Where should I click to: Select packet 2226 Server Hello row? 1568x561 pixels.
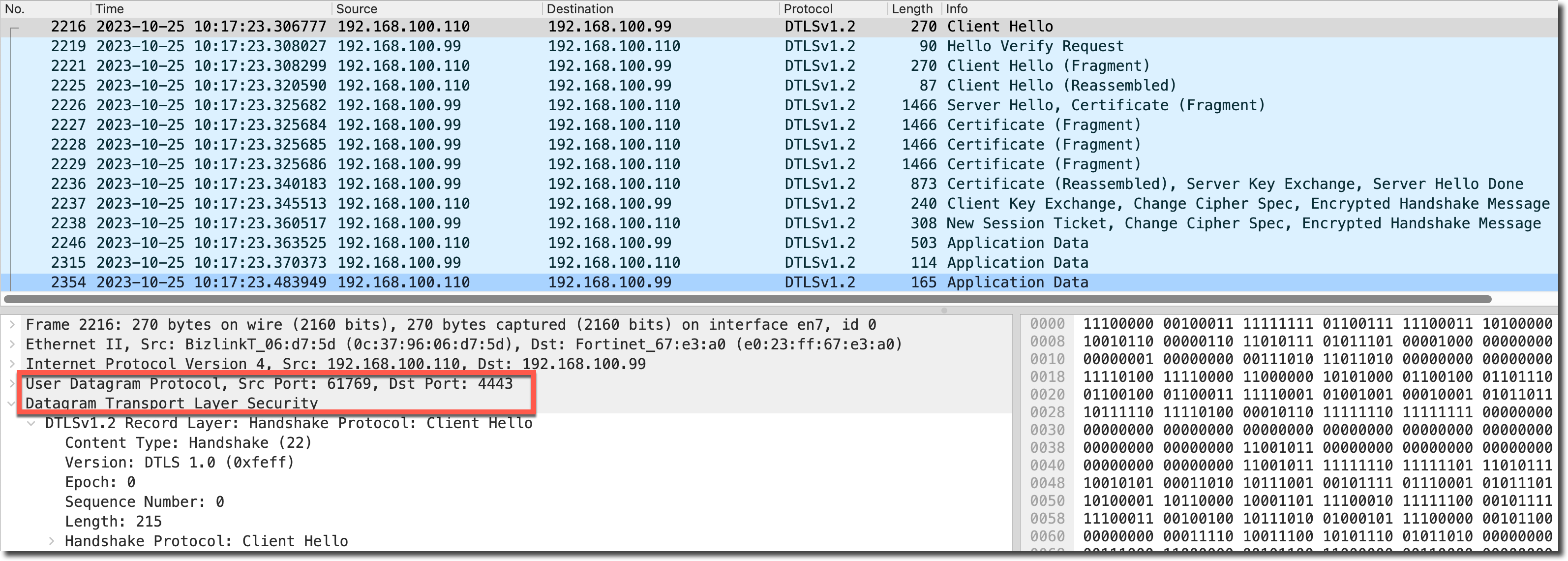click(1035, 105)
